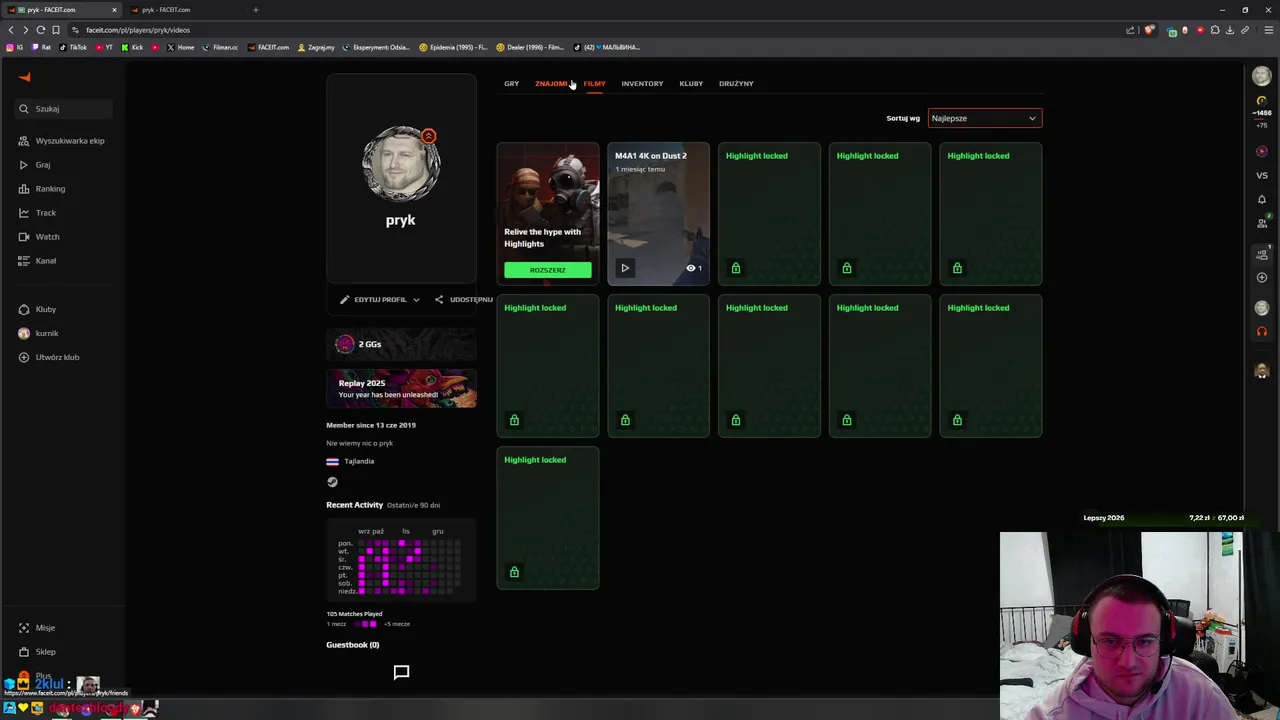
Task: Open the browser hamburger menu
Action: point(1269,30)
